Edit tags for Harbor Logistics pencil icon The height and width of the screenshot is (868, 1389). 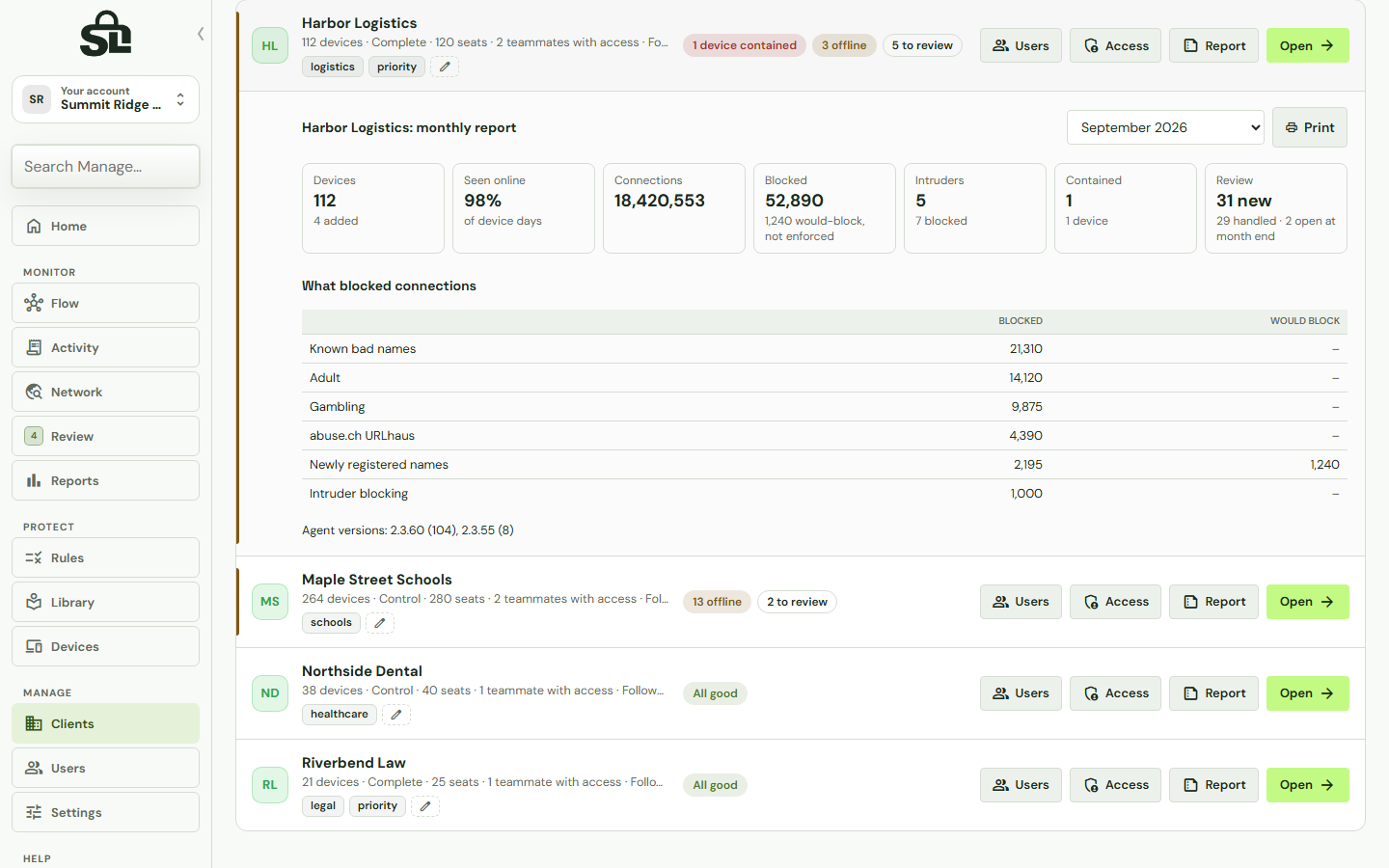coord(445,67)
